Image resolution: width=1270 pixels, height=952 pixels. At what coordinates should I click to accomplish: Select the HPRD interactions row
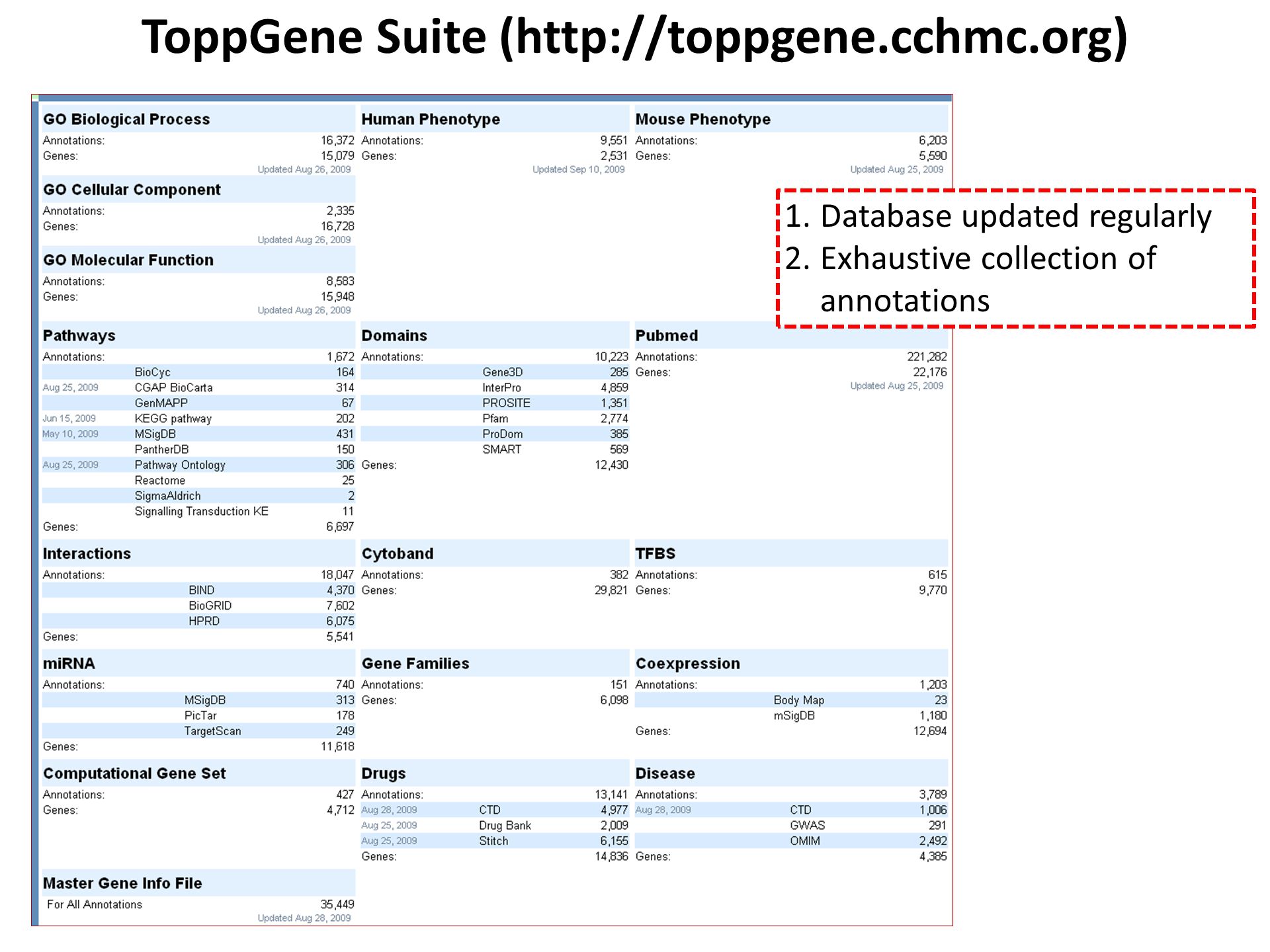(198, 621)
